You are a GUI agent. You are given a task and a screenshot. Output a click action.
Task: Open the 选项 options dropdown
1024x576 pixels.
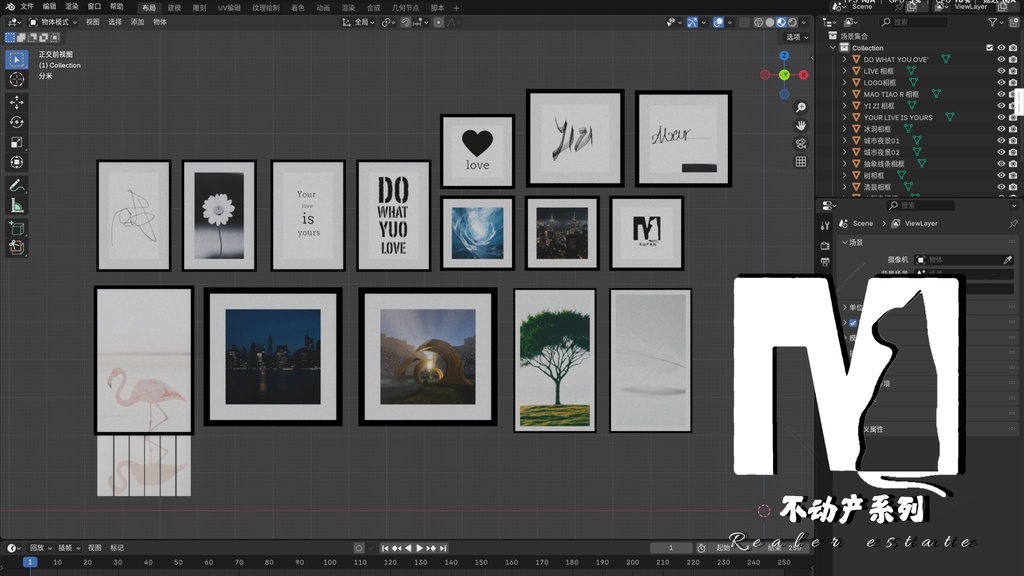796,37
